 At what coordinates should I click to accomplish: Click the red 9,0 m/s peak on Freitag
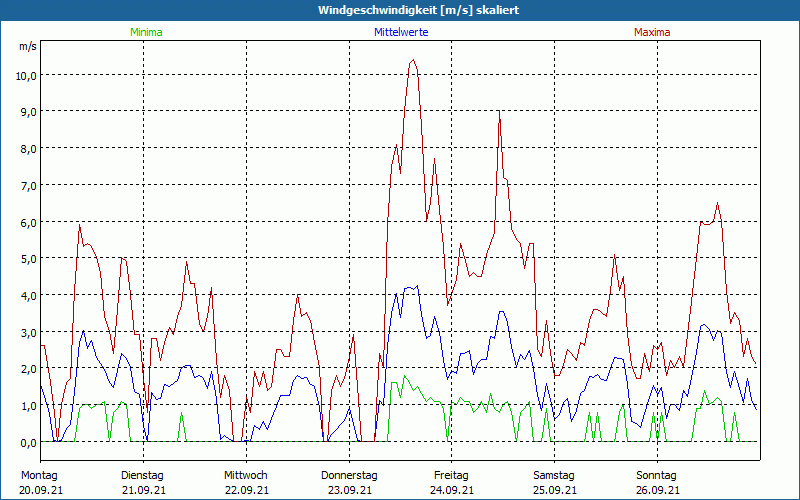pyautogui.click(x=499, y=111)
